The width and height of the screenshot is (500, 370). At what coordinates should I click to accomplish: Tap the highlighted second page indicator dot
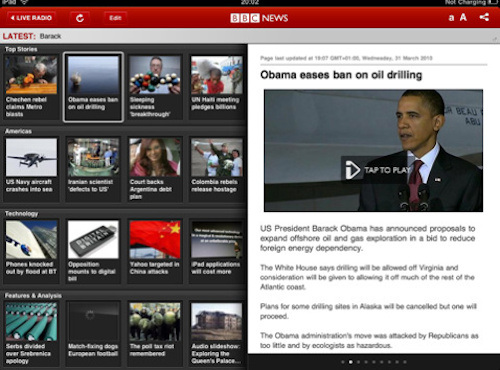tap(350, 362)
